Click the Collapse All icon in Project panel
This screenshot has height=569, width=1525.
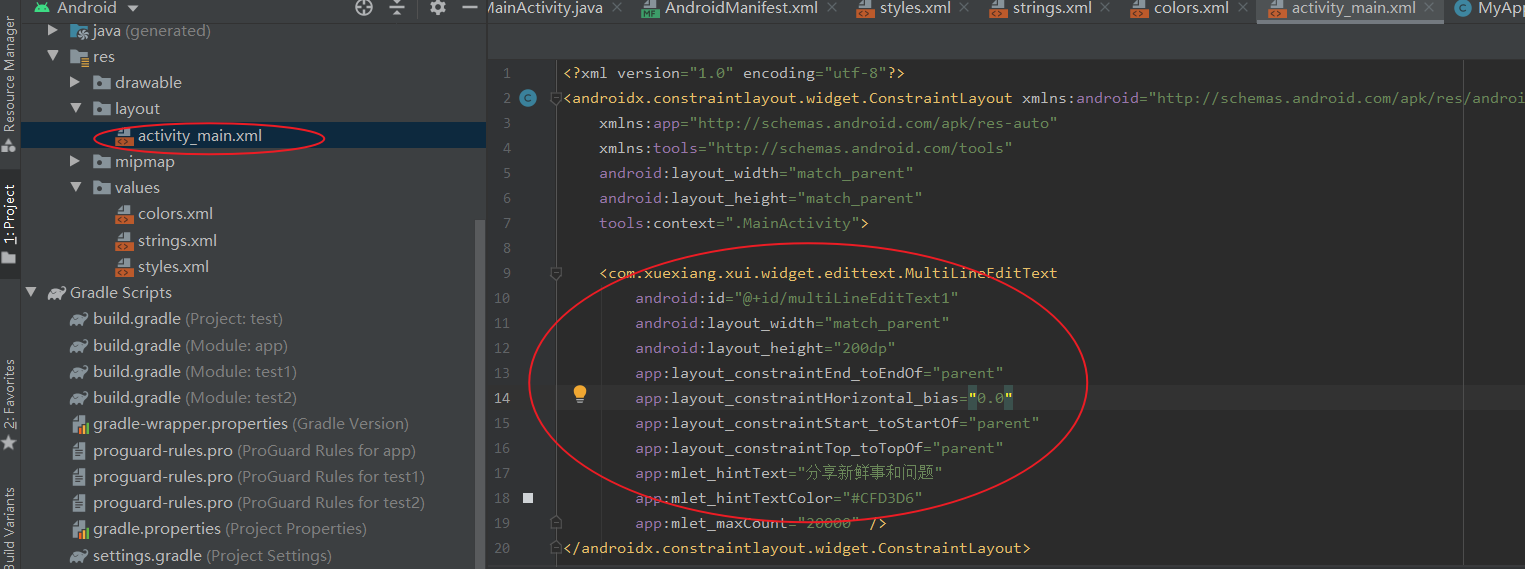(398, 8)
